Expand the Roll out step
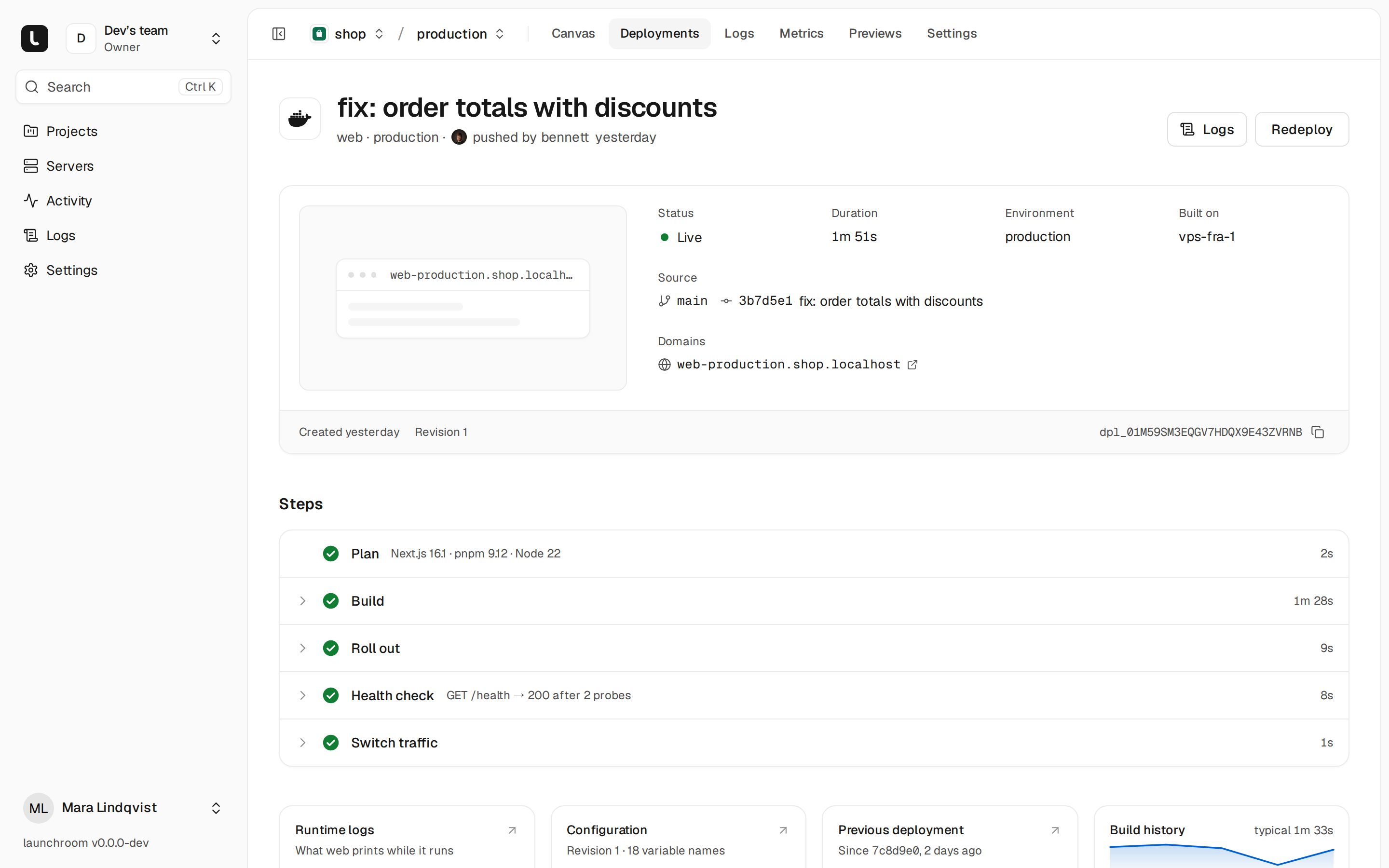The width and height of the screenshot is (1389, 868). click(x=302, y=648)
